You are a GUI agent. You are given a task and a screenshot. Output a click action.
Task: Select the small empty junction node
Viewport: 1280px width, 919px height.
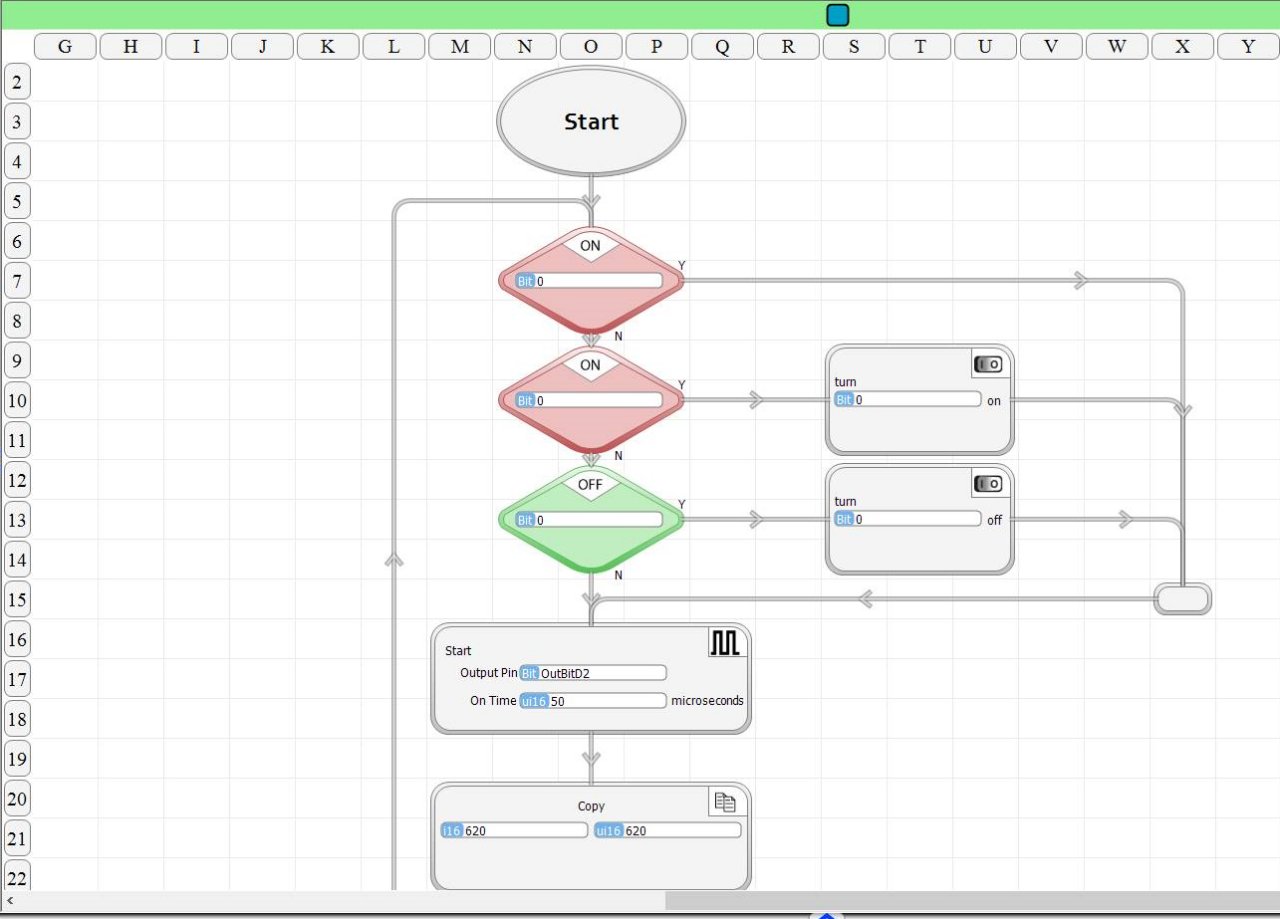pos(1183,599)
